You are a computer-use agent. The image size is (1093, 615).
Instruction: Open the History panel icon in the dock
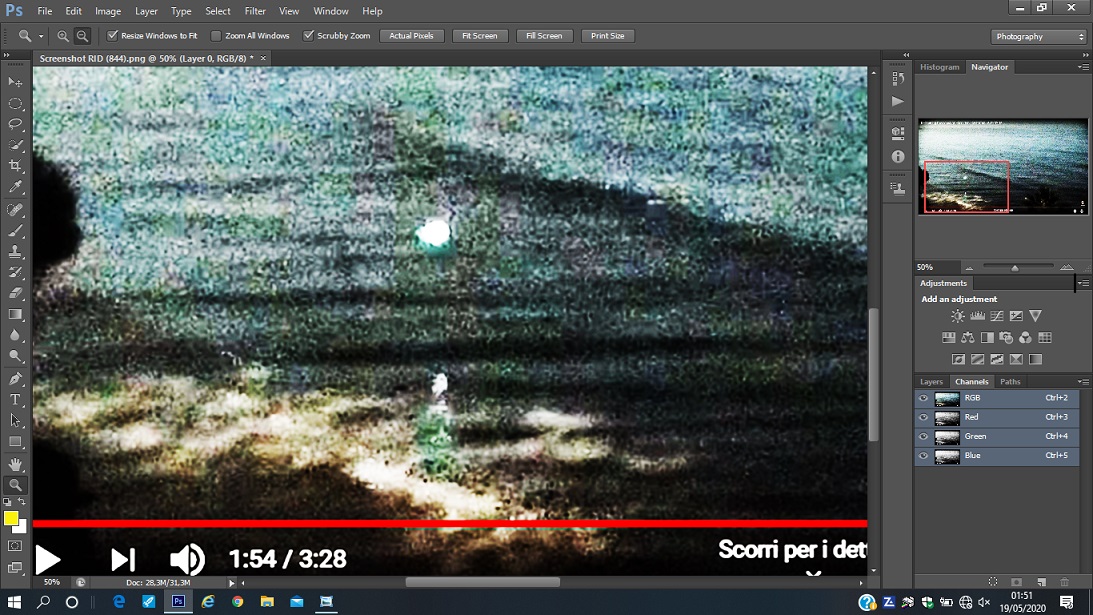897,78
